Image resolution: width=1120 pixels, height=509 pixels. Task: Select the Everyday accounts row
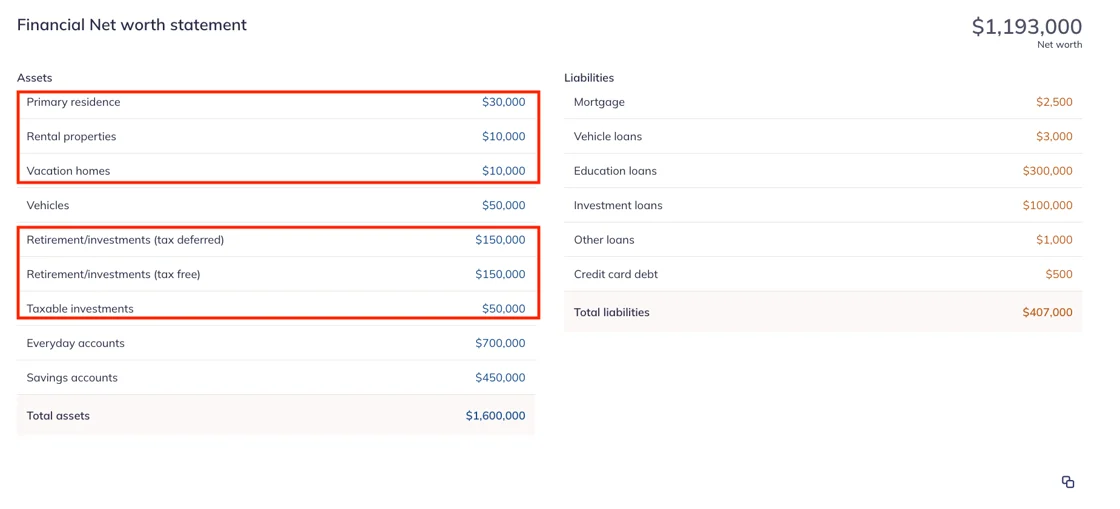276,343
